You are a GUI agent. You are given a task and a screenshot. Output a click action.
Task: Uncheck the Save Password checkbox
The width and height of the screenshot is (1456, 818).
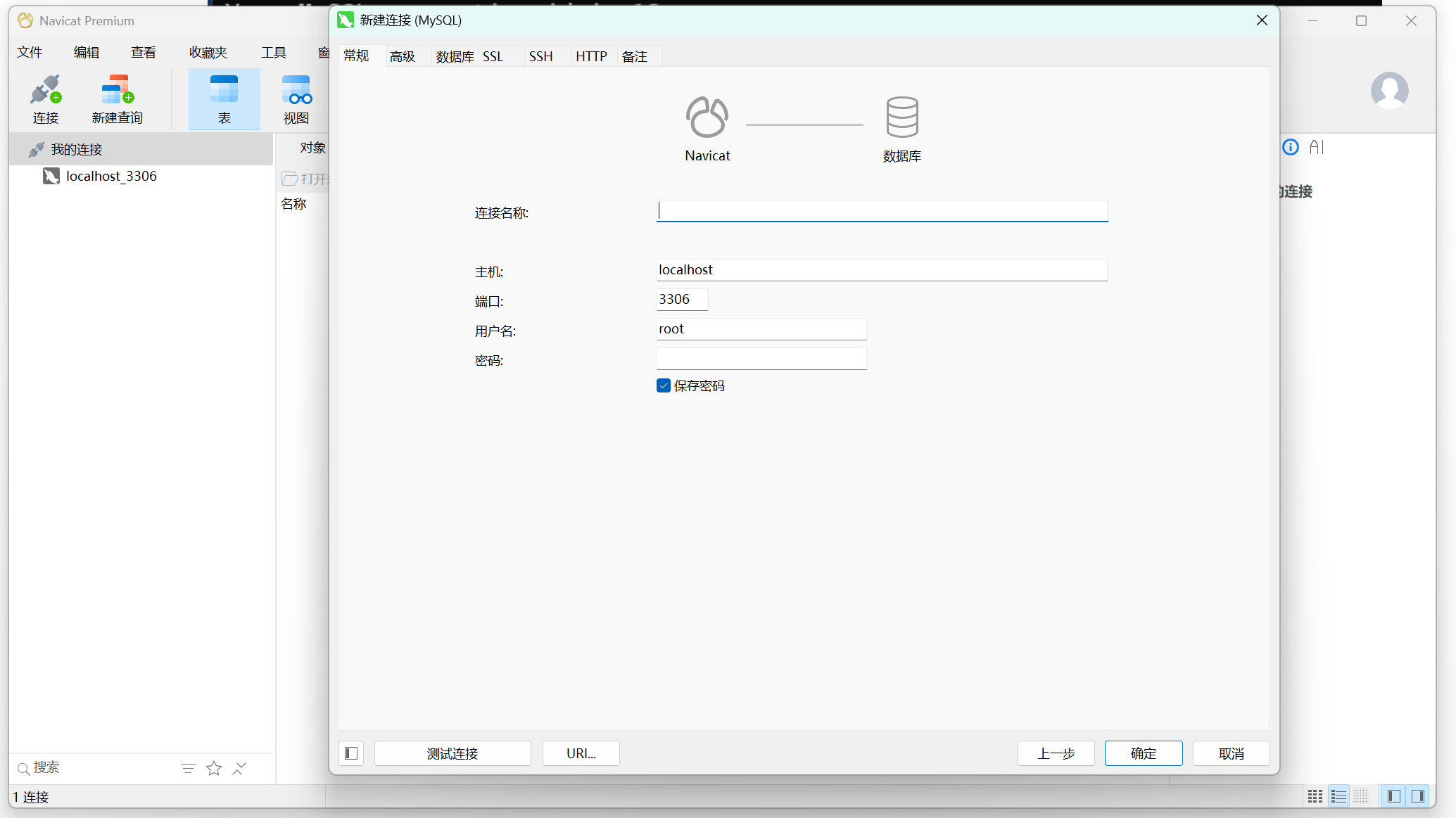pyautogui.click(x=664, y=385)
